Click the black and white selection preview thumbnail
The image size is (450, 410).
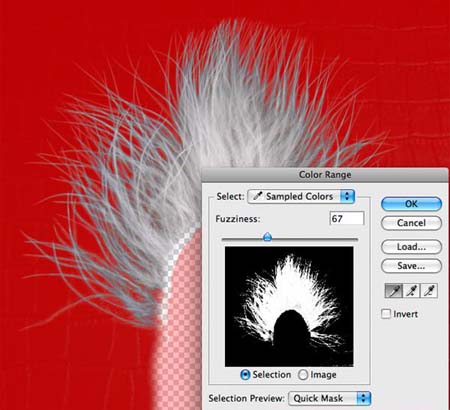[x=289, y=306]
